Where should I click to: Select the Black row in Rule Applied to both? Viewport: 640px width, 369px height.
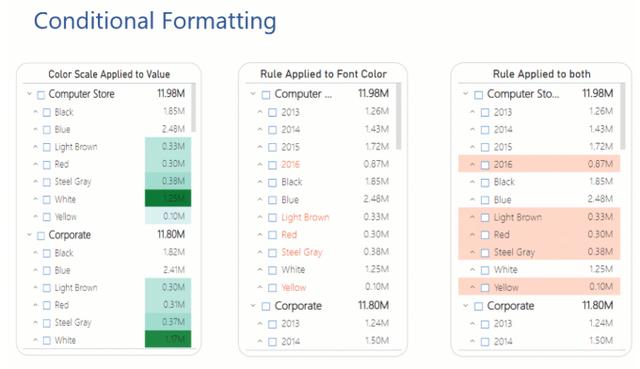click(x=539, y=182)
